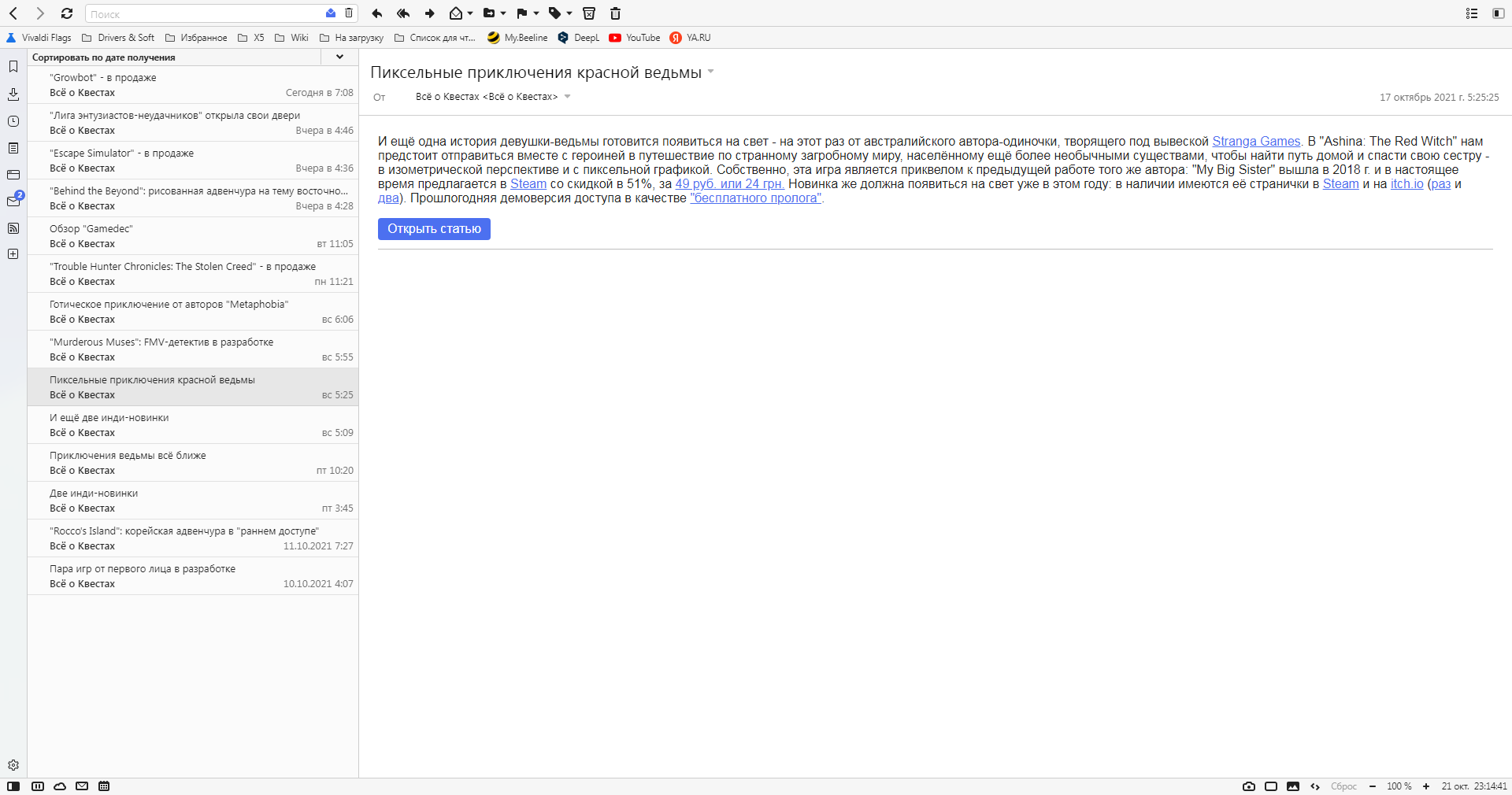Click the Поиск search field
The width and height of the screenshot is (1512, 795).
click(204, 14)
